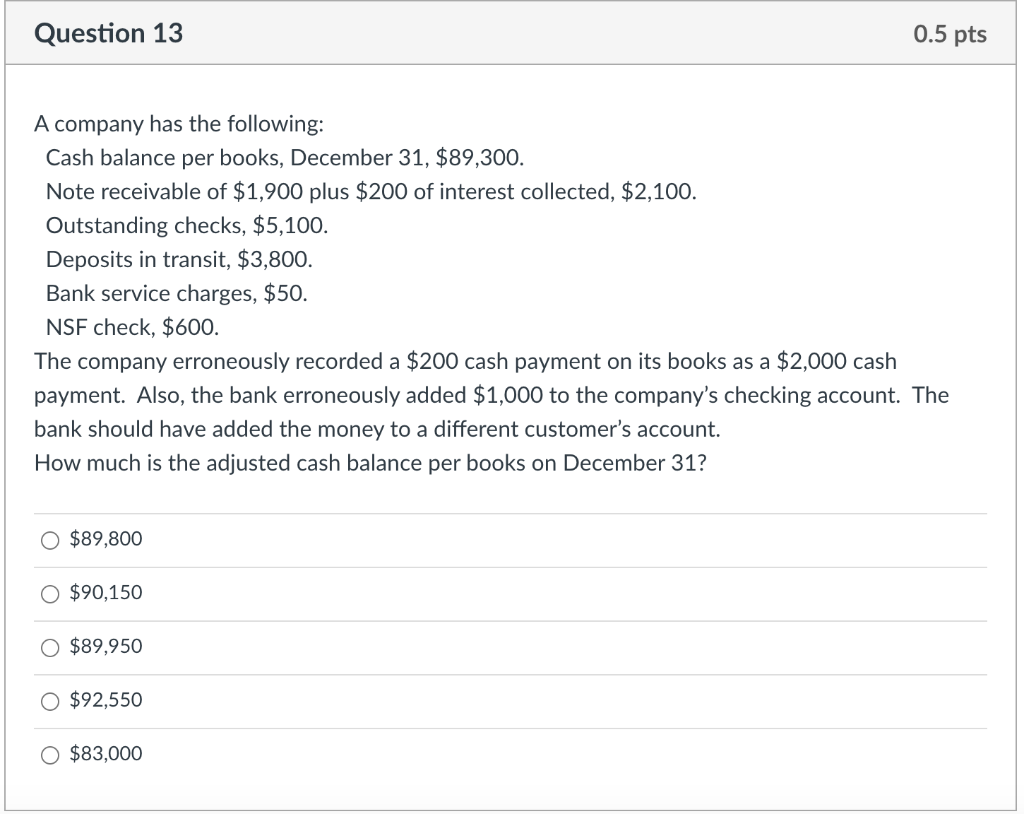This screenshot has width=1024, height=814.
Task: Click the A company has the following text
Action: pyautogui.click(x=179, y=123)
